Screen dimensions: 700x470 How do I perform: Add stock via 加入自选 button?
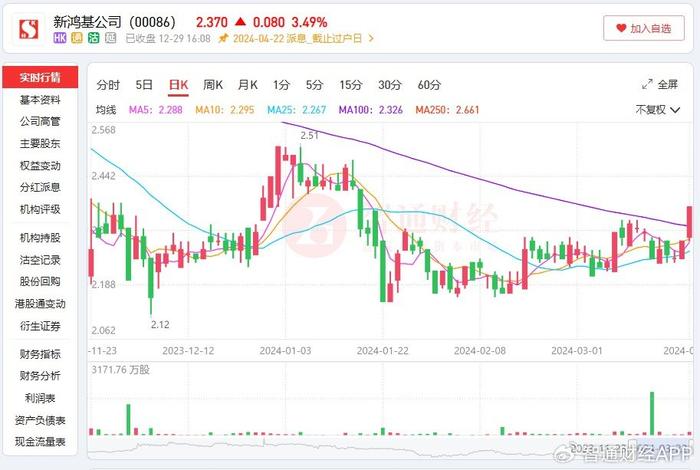644,28
